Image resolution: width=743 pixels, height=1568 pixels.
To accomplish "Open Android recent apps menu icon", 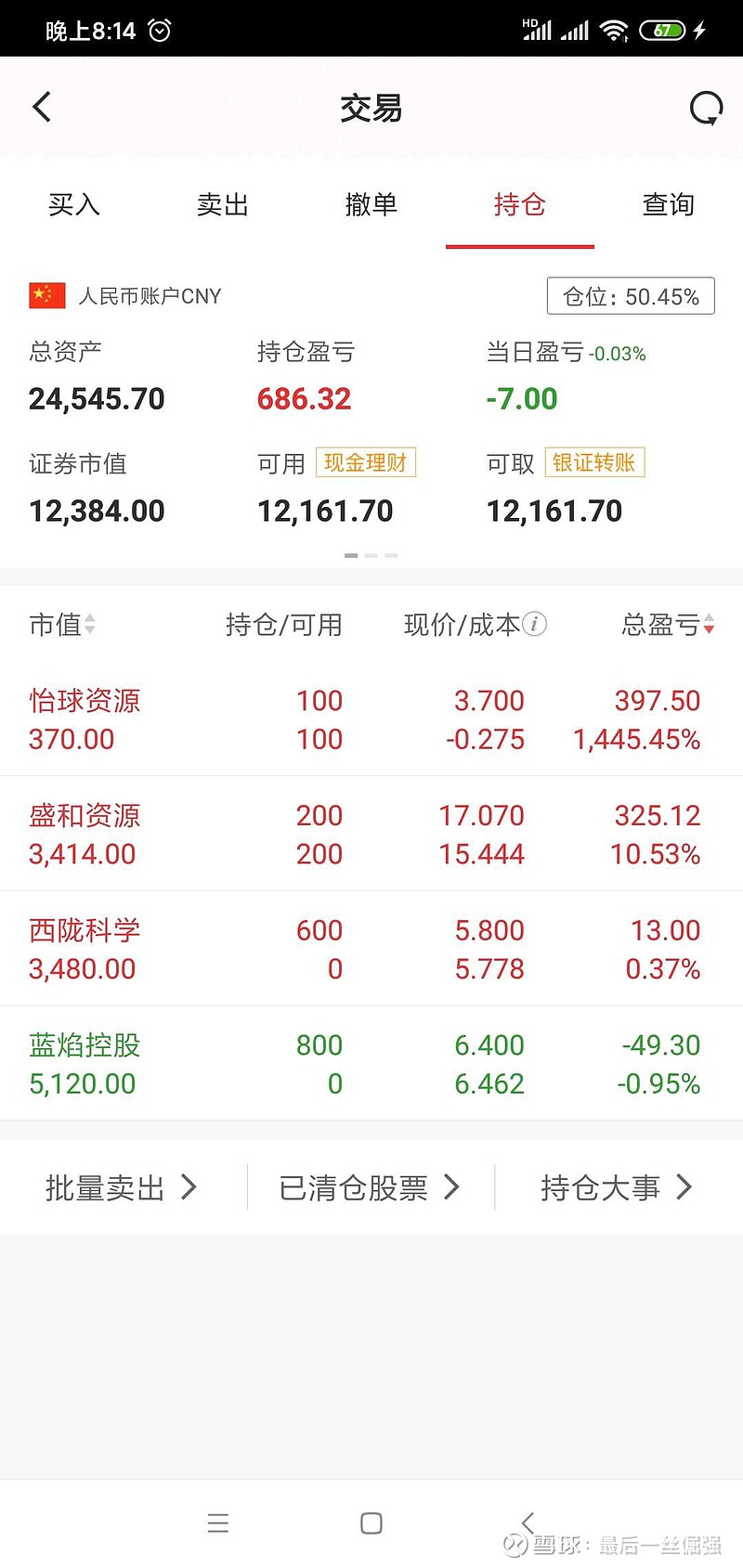I will (218, 1523).
